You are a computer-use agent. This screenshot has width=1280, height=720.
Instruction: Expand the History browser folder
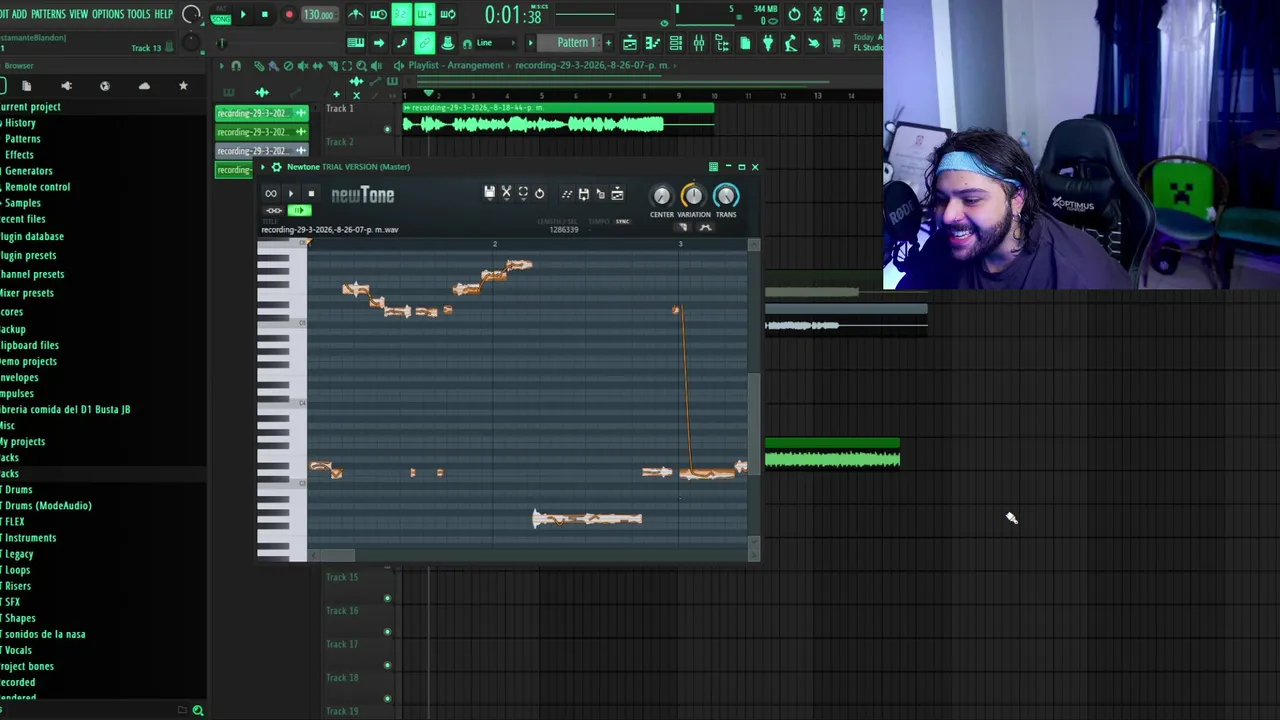(20, 123)
